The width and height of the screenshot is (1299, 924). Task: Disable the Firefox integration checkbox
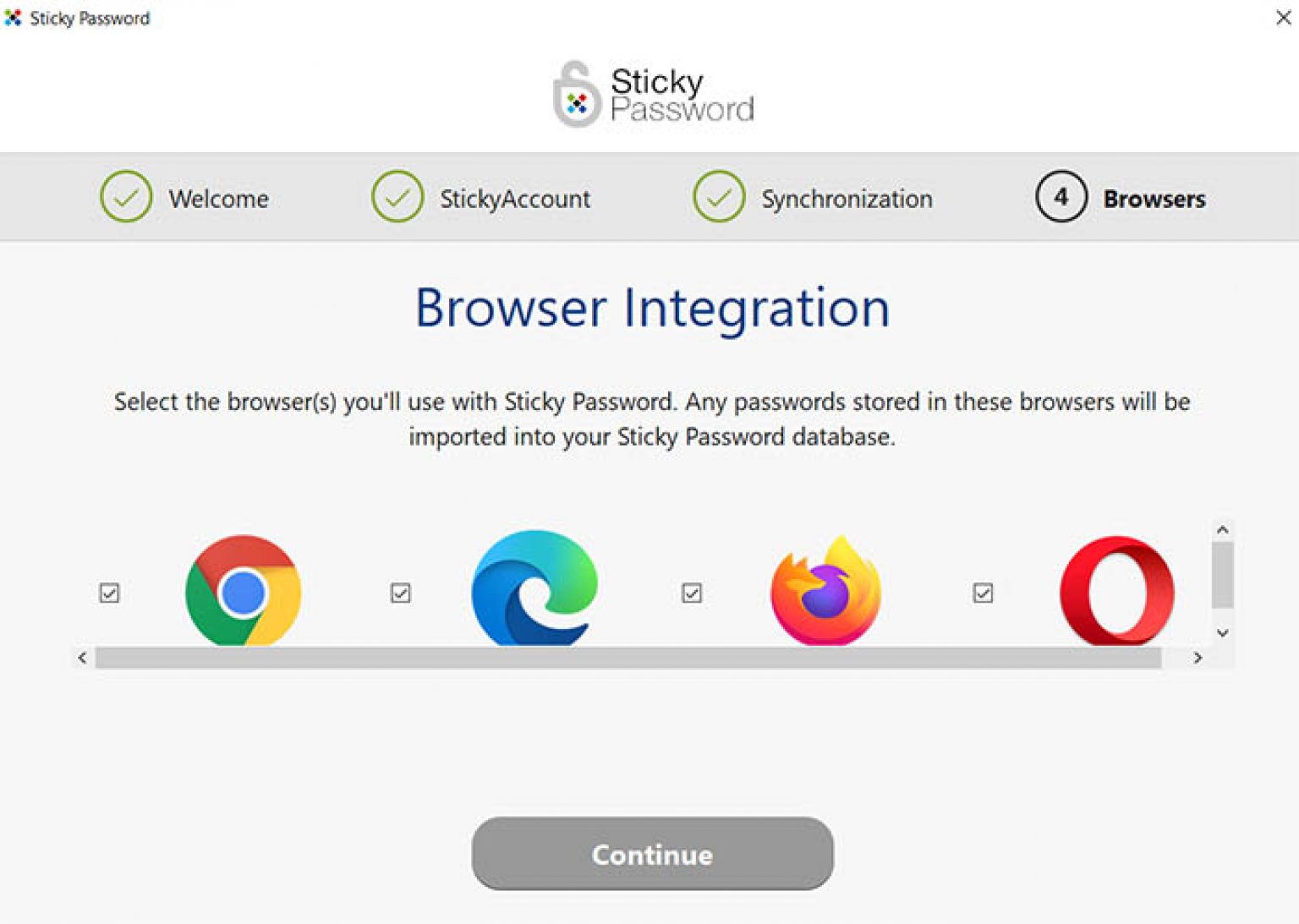coord(691,593)
